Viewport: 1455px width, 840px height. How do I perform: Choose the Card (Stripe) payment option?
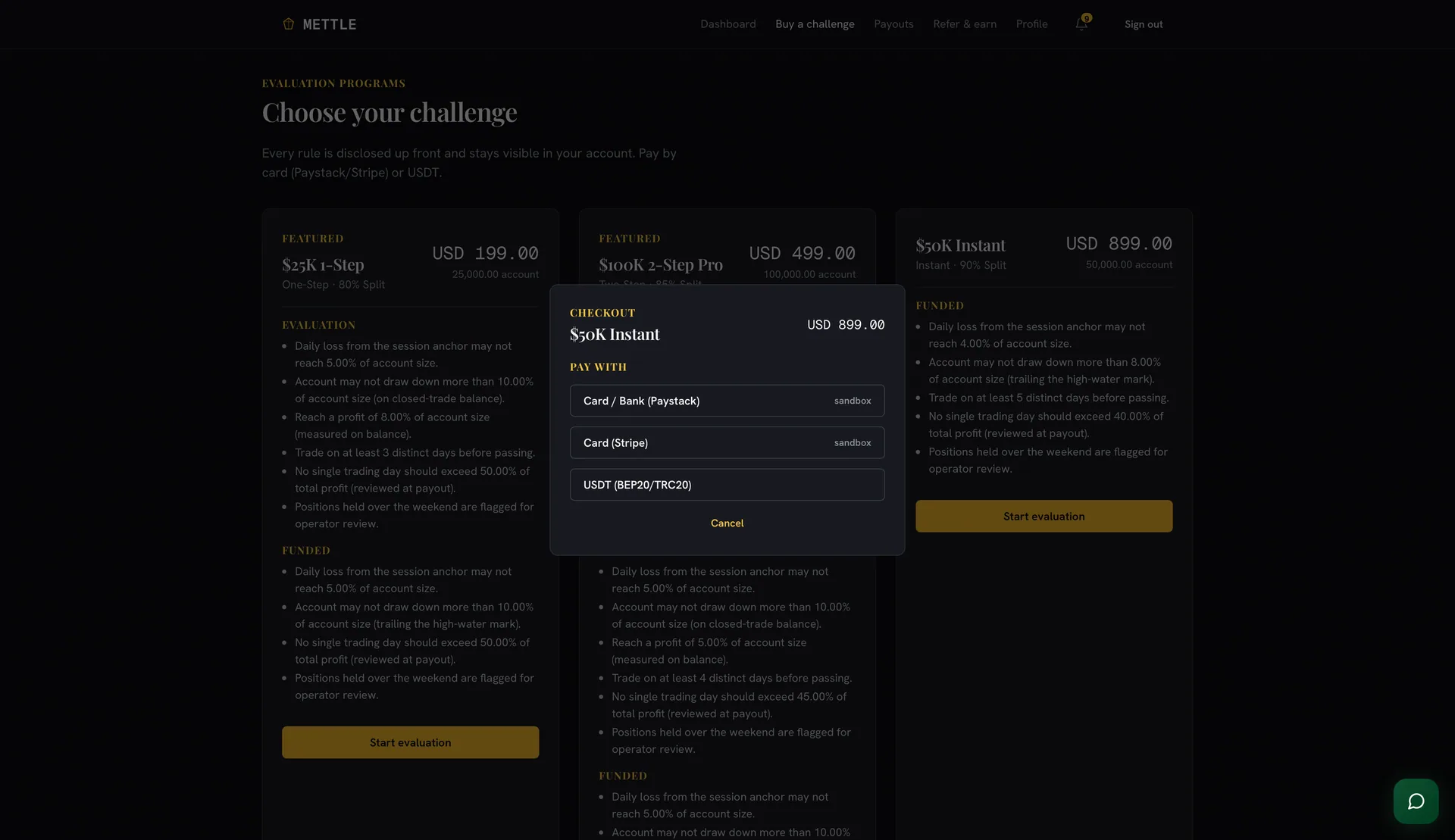coord(727,442)
